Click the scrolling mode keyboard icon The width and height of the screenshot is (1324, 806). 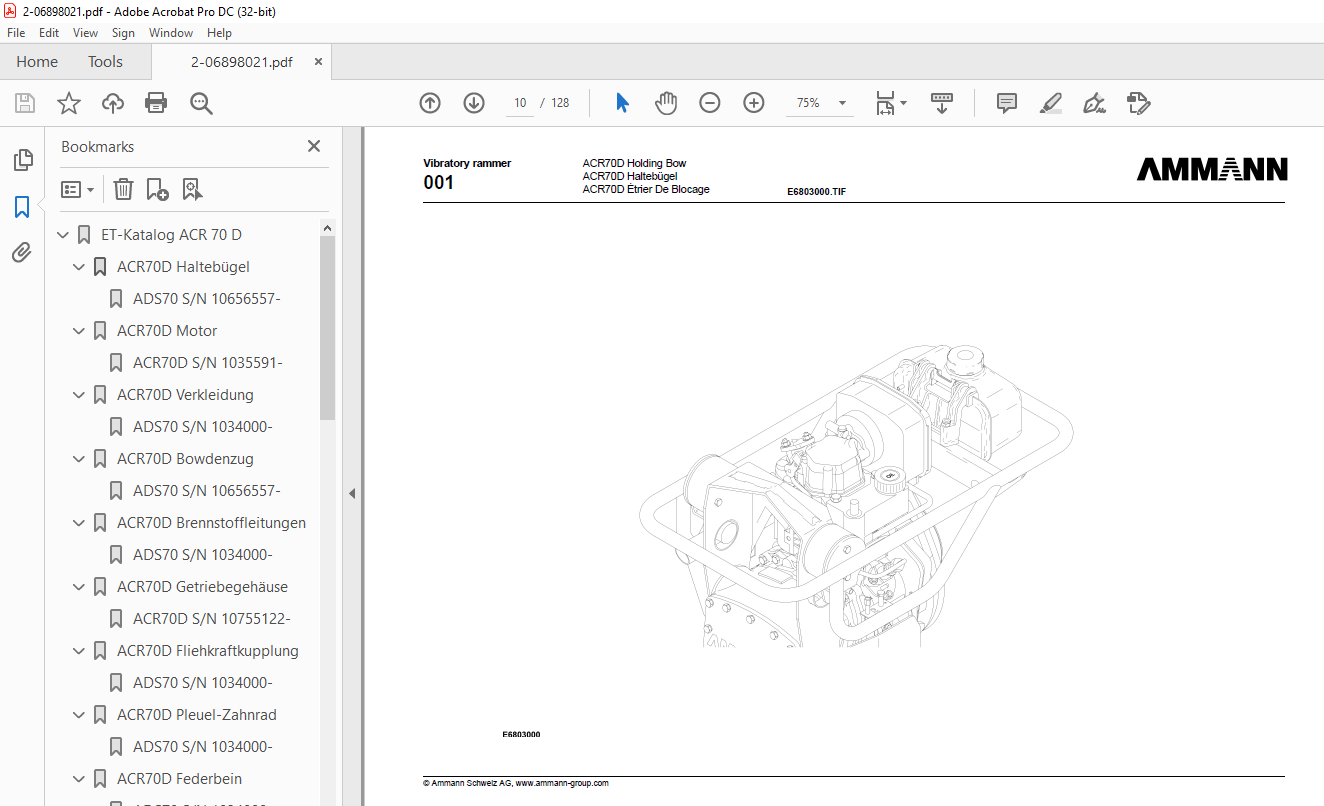(942, 103)
